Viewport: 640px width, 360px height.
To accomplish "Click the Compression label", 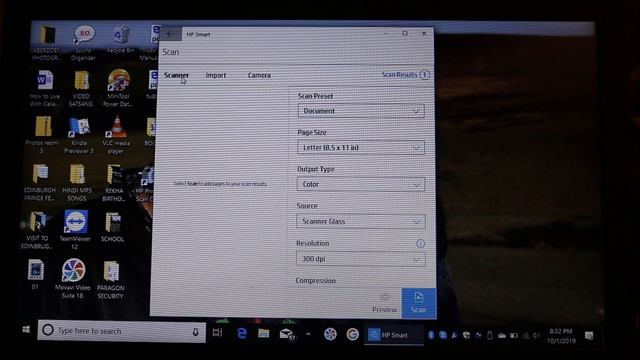I will [316, 281].
